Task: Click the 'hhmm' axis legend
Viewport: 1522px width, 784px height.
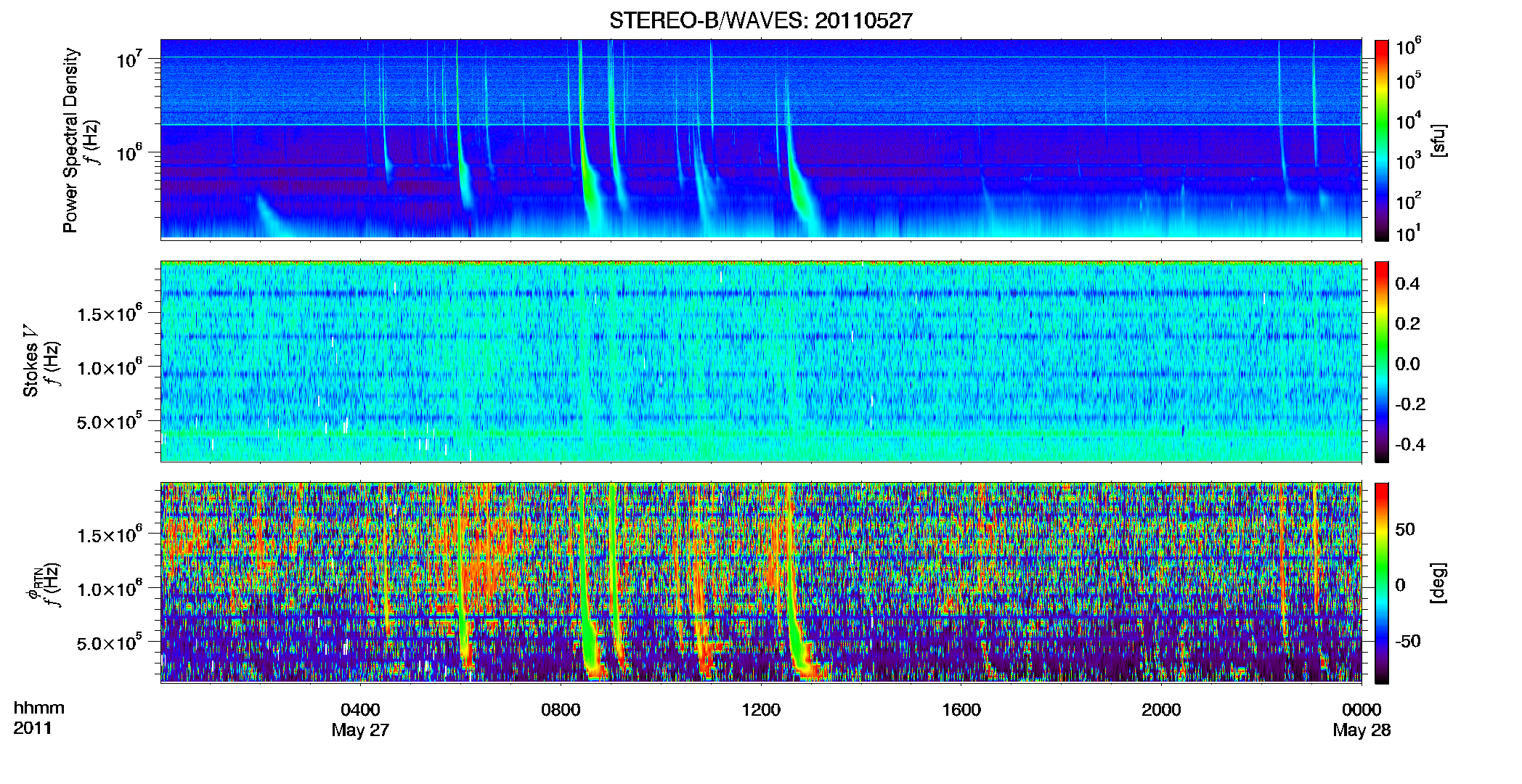Action: (x=39, y=708)
